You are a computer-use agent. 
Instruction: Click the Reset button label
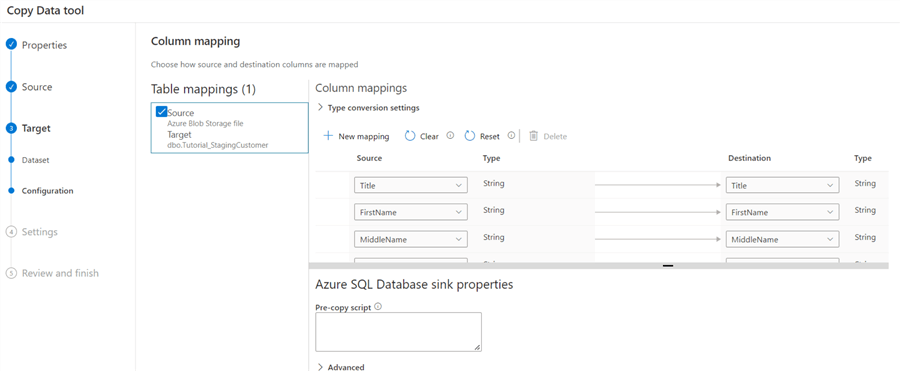coord(490,137)
